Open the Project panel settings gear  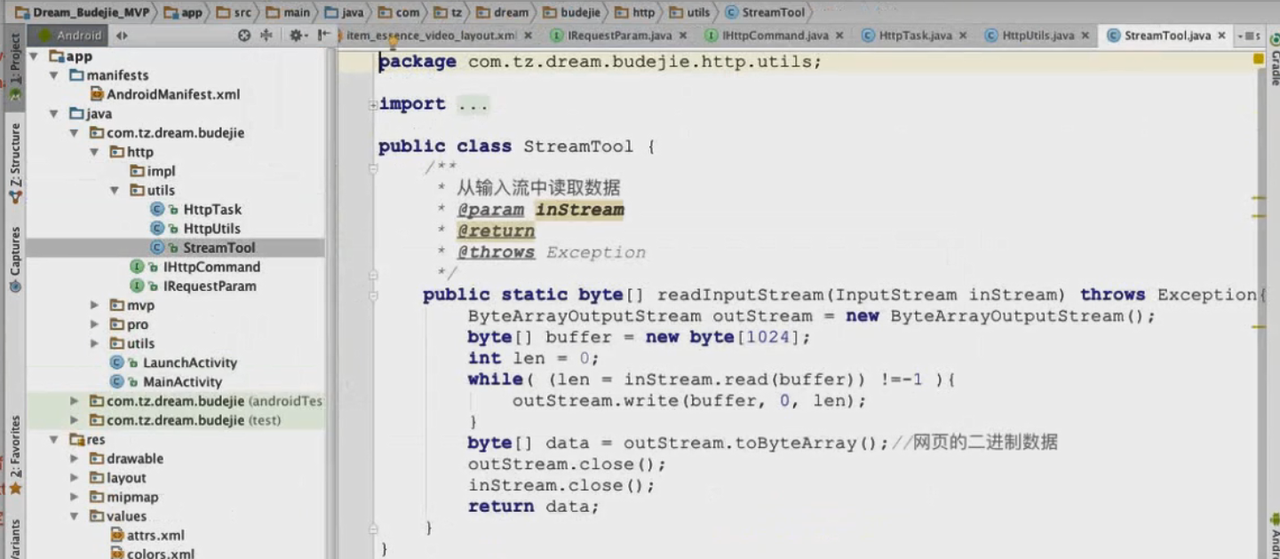[296, 35]
